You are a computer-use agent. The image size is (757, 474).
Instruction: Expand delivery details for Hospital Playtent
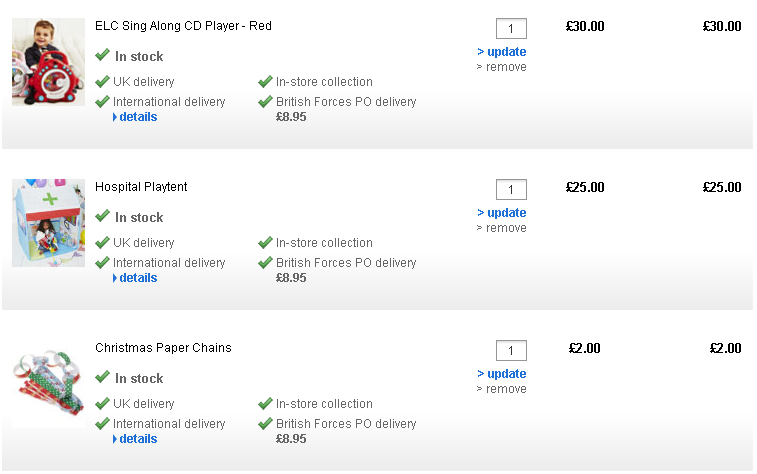(137, 278)
